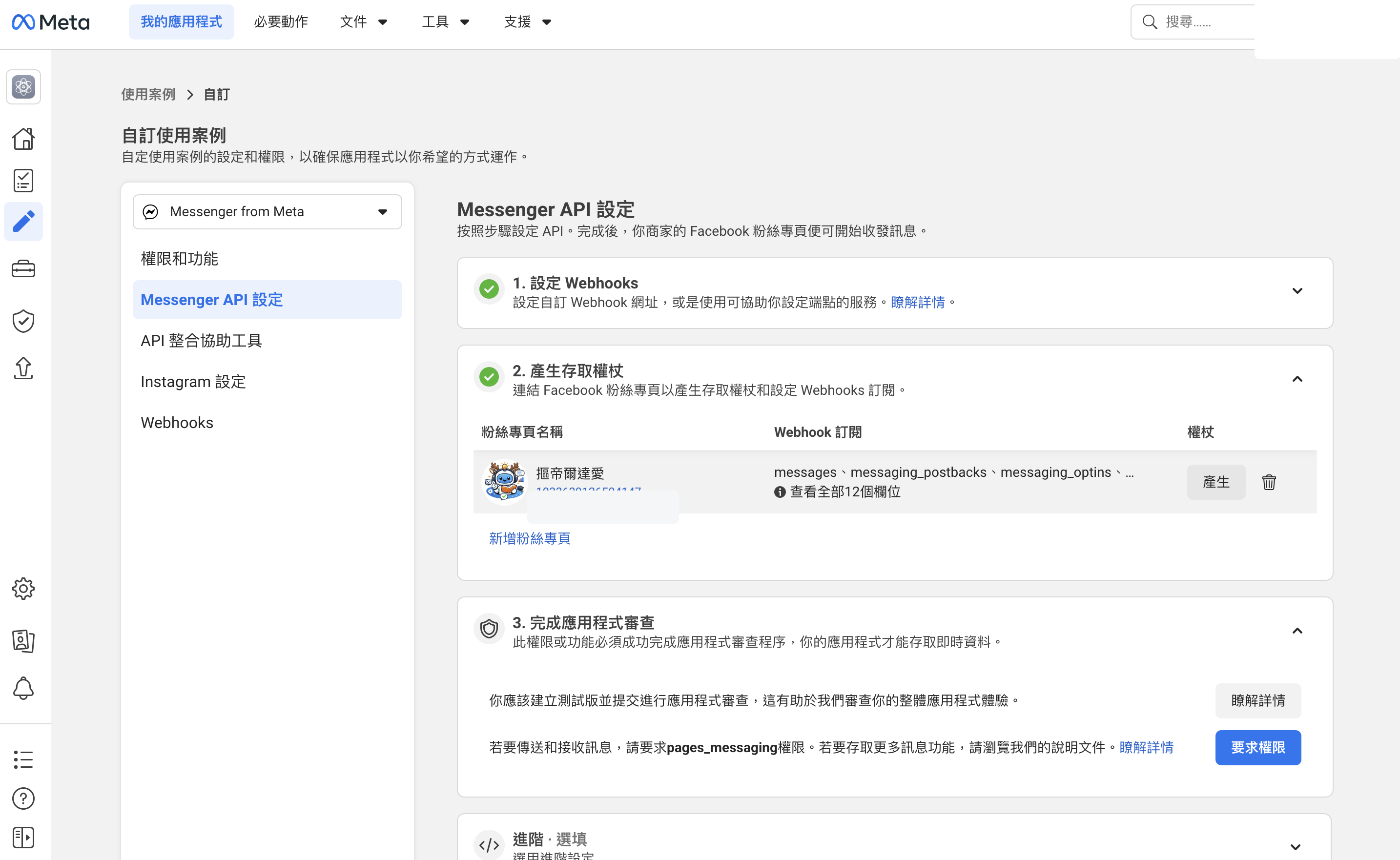The height and width of the screenshot is (860, 1400).
Task: Click 查看全部12個欄位 text
Action: (845, 492)
